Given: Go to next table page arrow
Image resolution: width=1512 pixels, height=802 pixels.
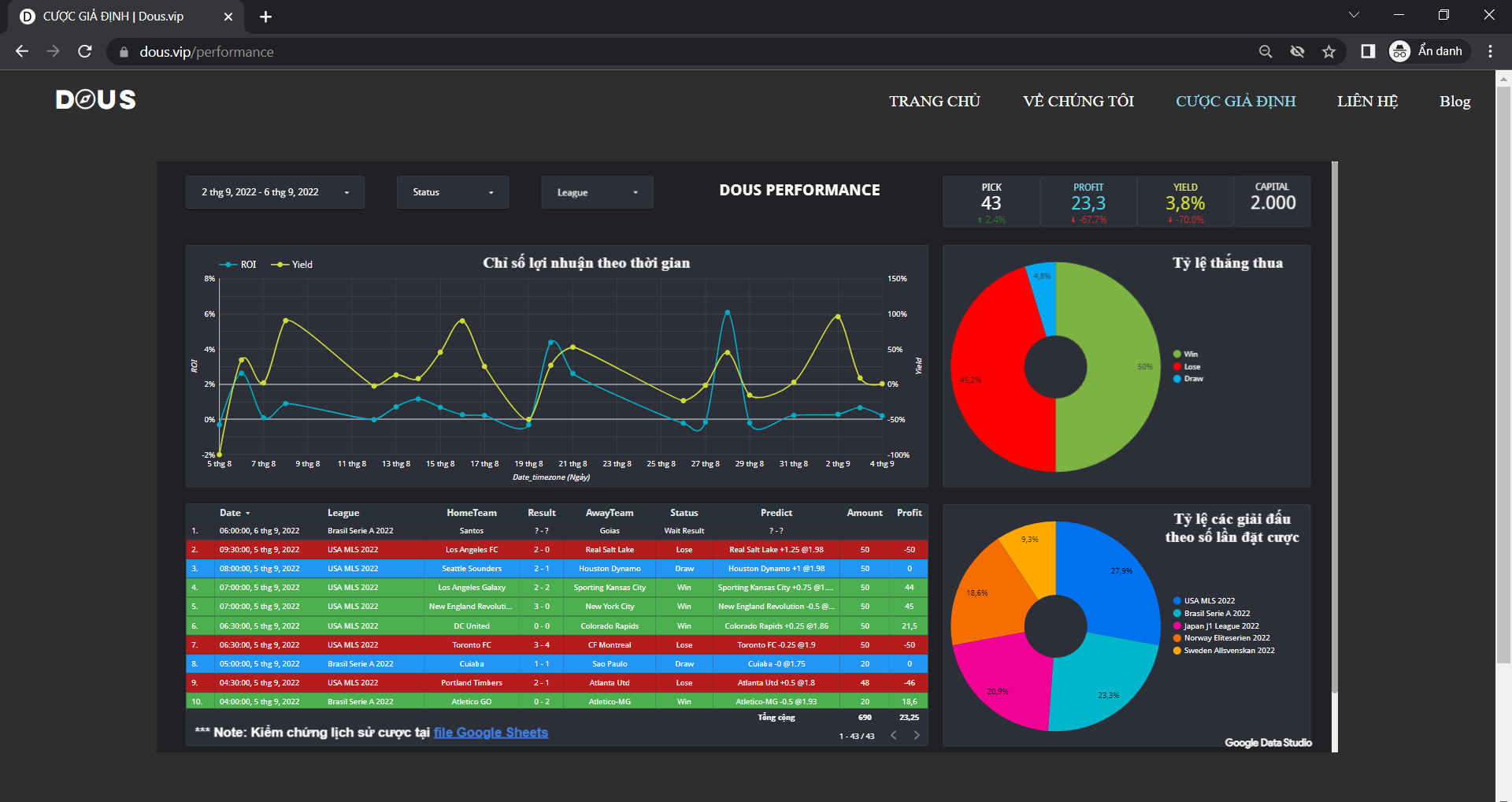Looking at the screenshot, I should click(x=916, y=735).
